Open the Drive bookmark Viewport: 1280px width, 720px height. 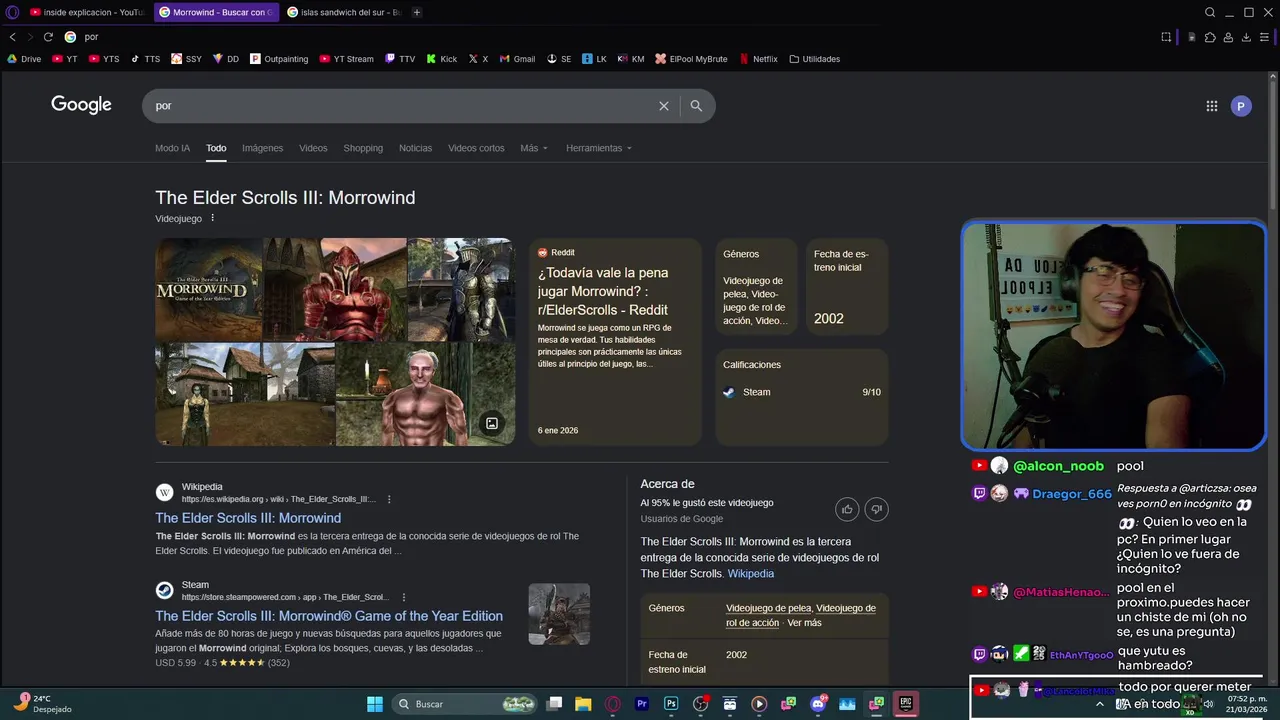[x=24, y=59]
